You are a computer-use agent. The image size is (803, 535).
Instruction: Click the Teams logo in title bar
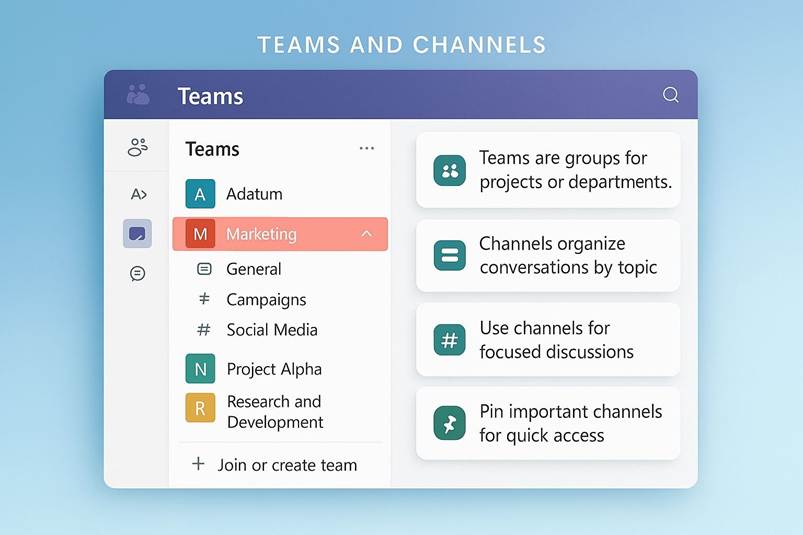138,95
